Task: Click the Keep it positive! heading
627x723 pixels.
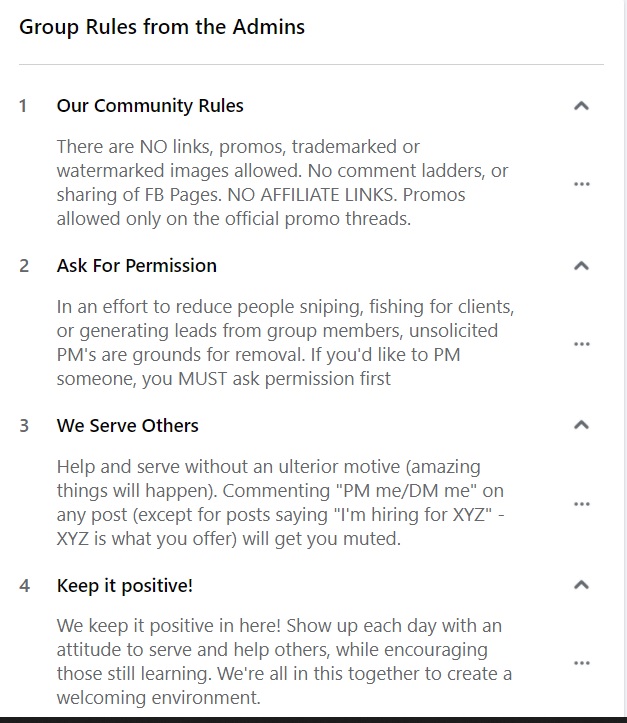Action: pos(124,586)
